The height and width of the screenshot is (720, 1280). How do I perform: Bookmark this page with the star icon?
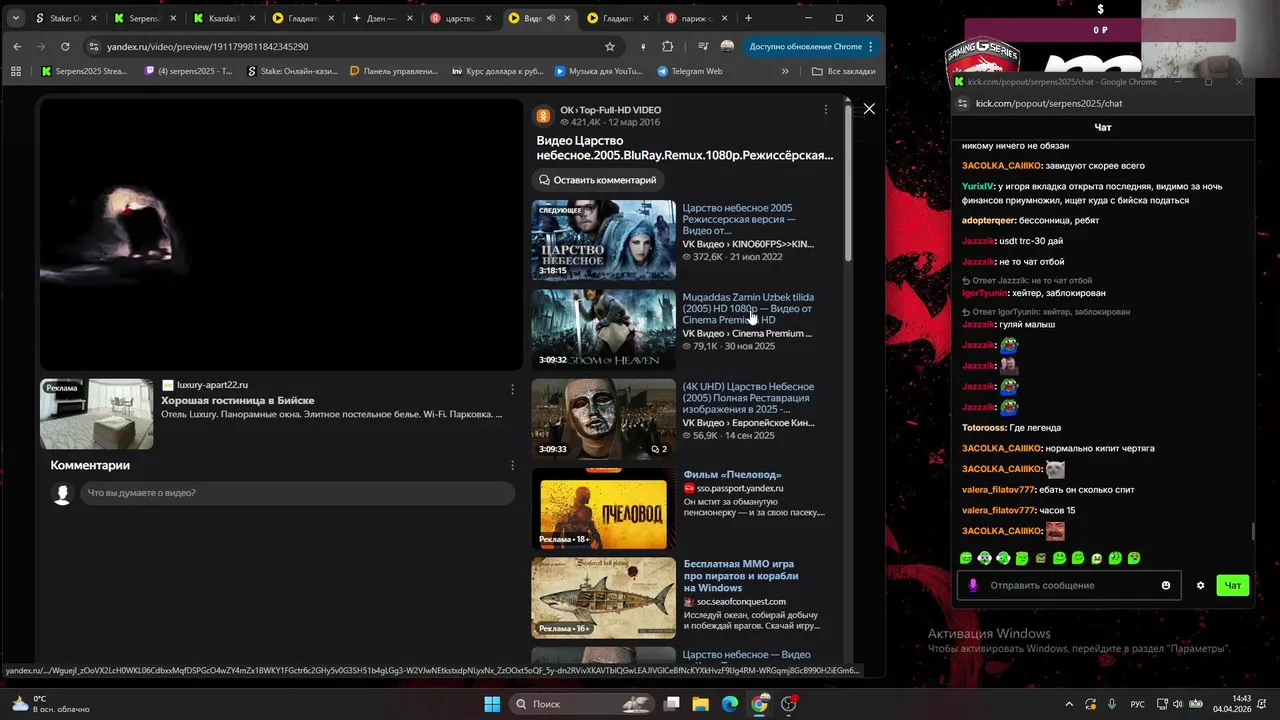[x=610, y=46]
